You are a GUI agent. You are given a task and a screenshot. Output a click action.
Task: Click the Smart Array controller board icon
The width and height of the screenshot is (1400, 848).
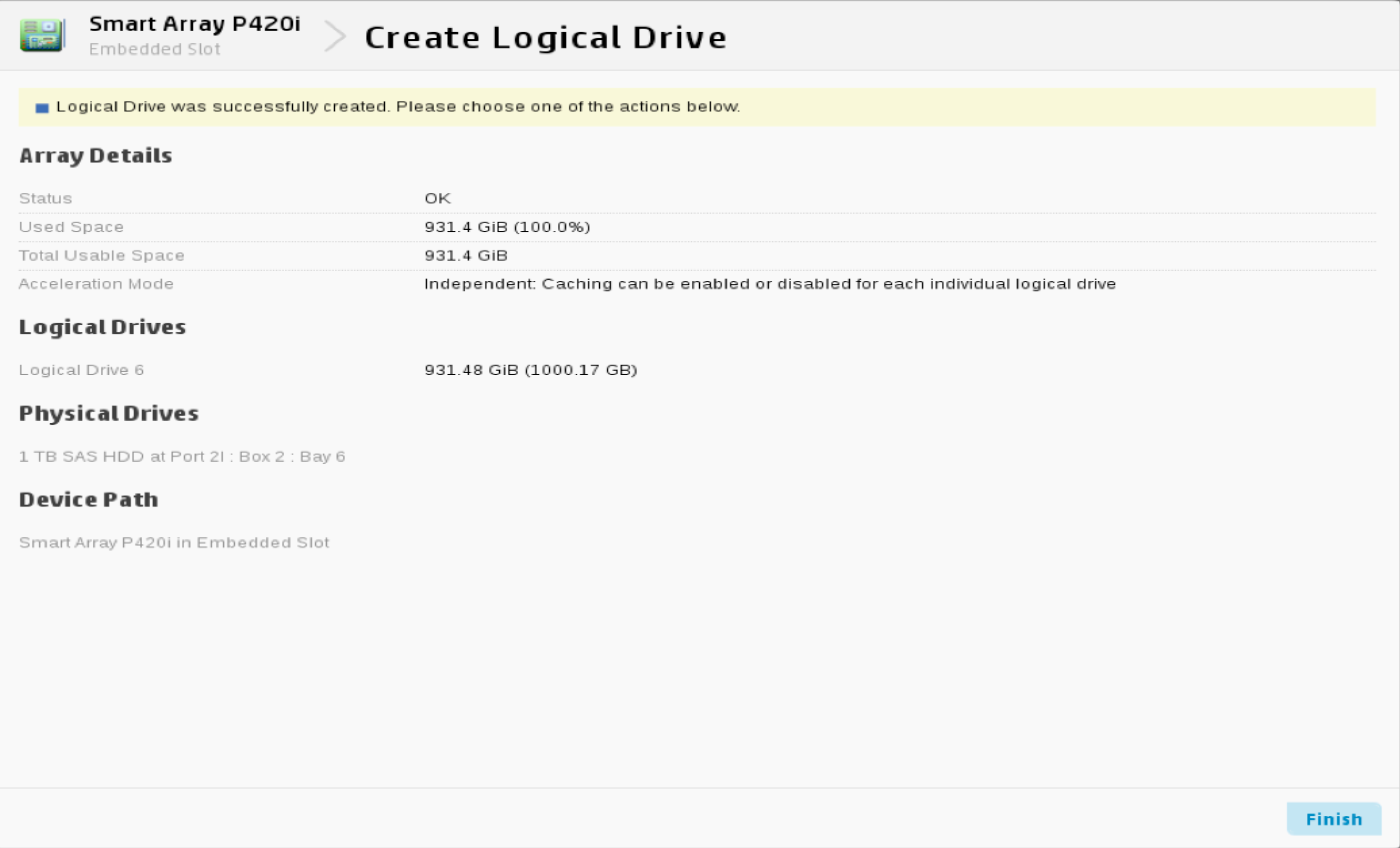[42, 35]
